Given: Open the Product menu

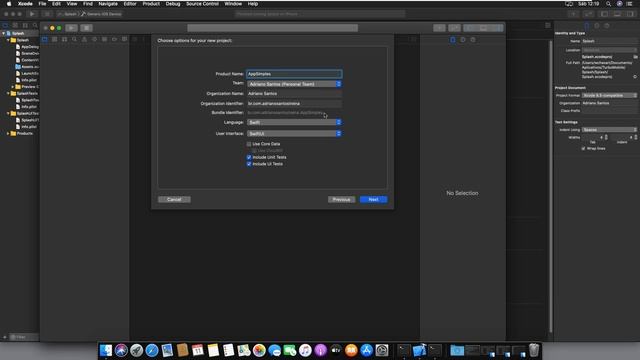Looking at the screenshot, I should (x=151, y=4).
